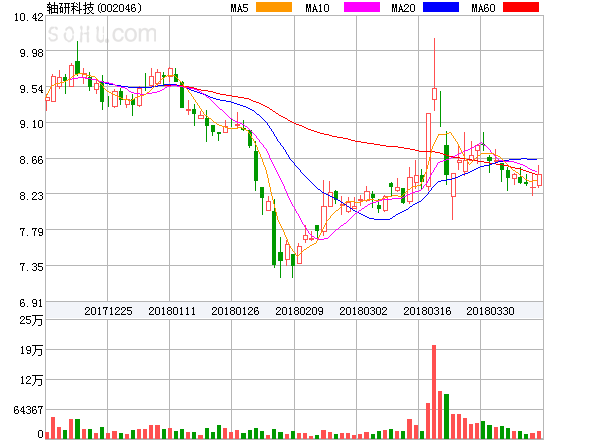Click the magenta MA10 legend swatch
This screenshot has width=600, height=440.
[x=362, y=7]
